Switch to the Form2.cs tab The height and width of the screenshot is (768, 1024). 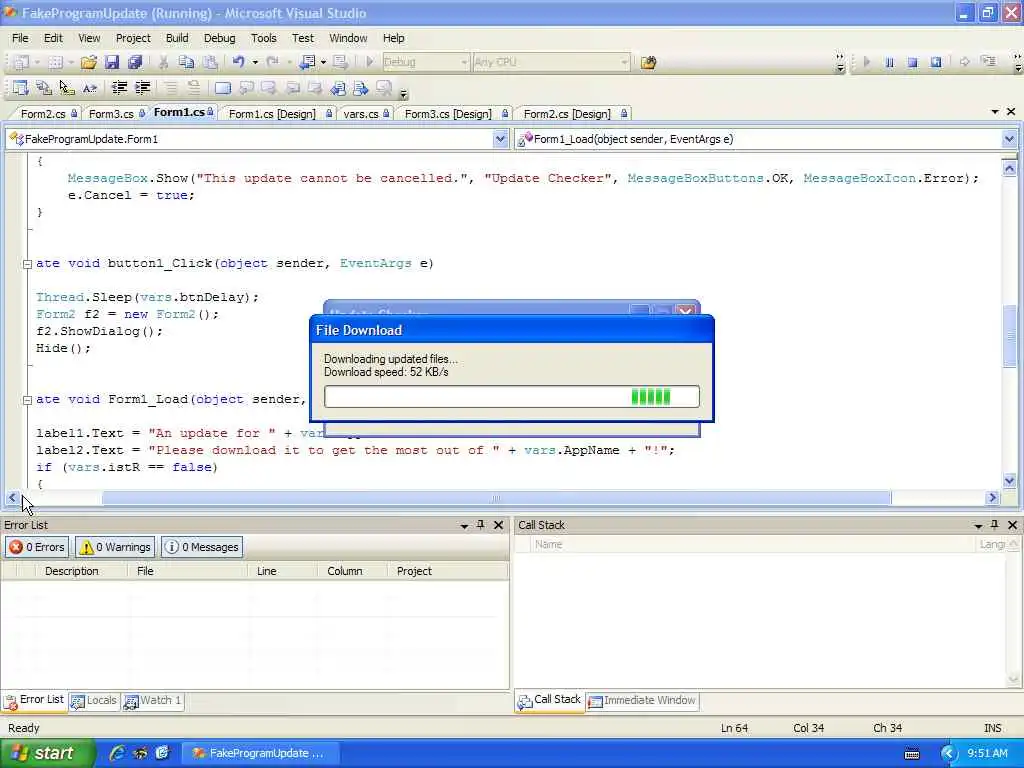coord(43,114)
